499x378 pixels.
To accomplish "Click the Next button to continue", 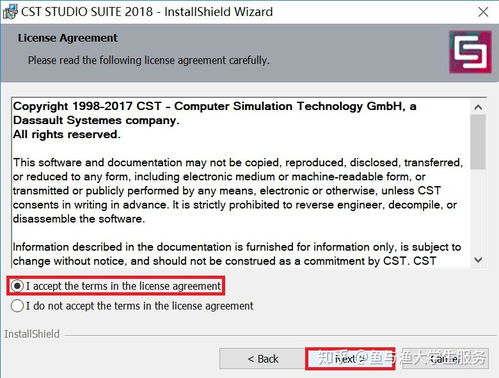I will tap(349, 359).
